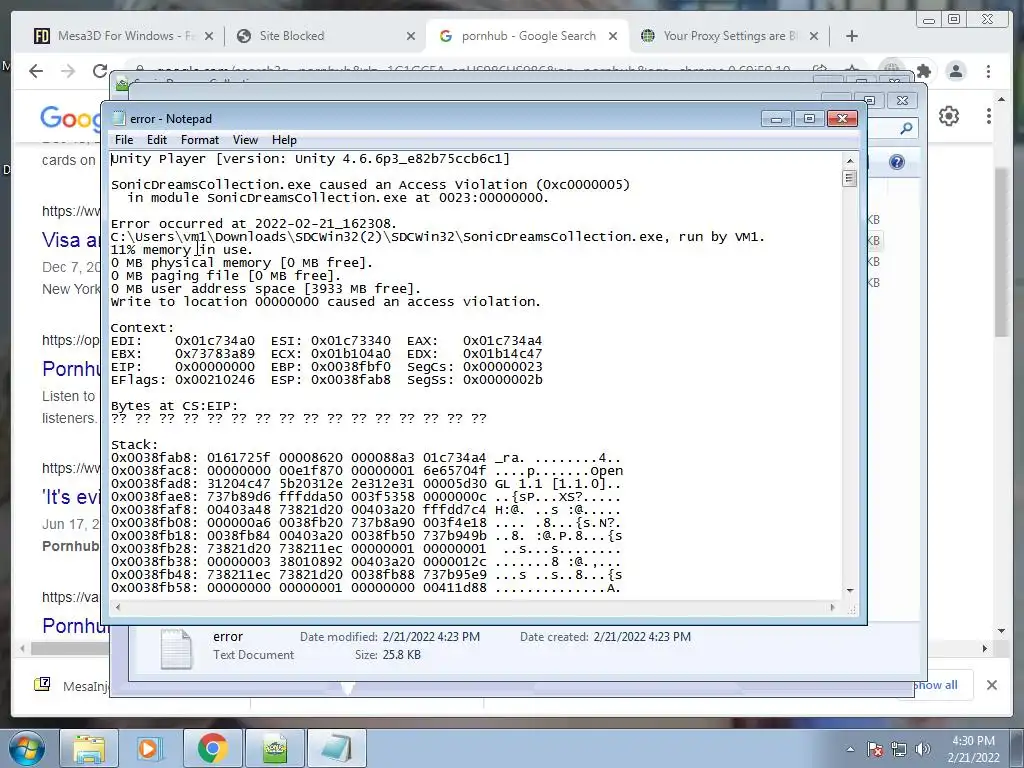Viewport: 1024px width, 768px height.
Task: Click Size: 25.8 KB in details pane
Action: (x=388, y=655)
